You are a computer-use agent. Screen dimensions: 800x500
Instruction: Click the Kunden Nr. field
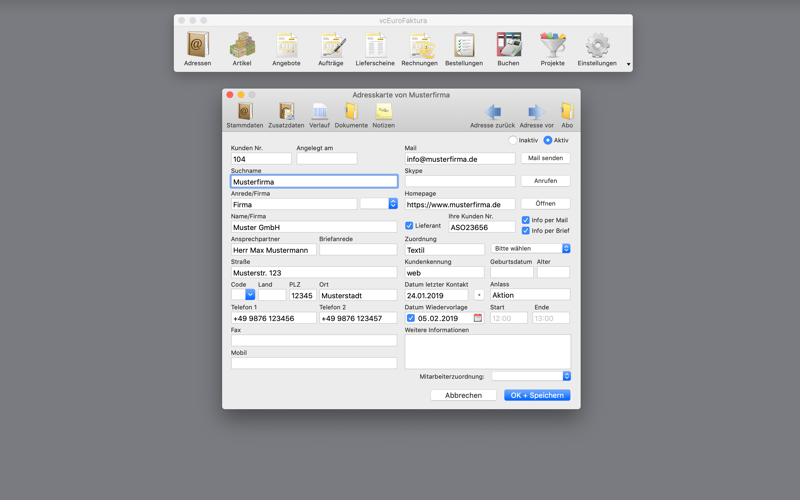click(x=261, y=159)
